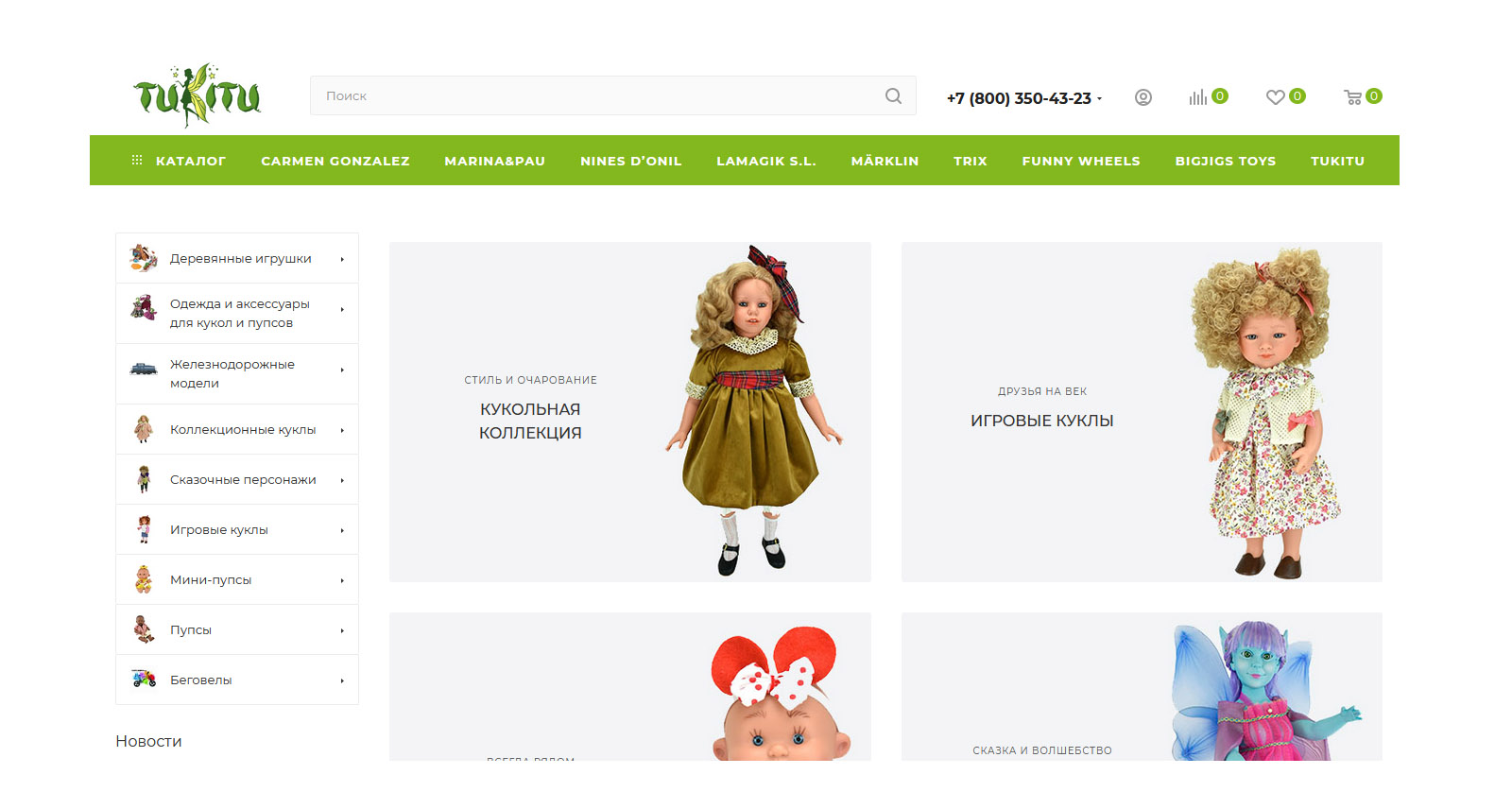Open the TRIX menu item
Screen dimensions: 1512x809
971,161
